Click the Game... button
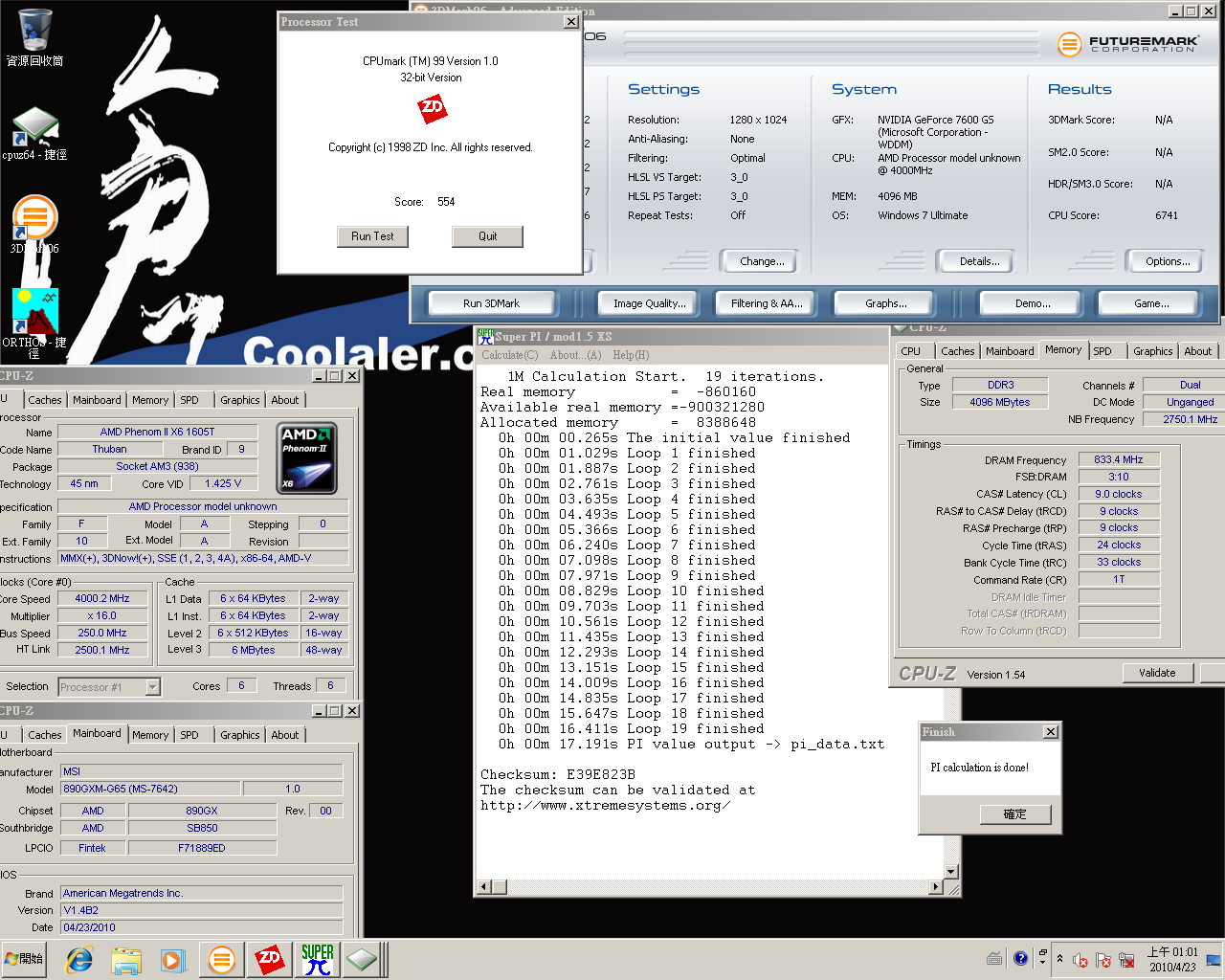 click(x=1151, y=303)
